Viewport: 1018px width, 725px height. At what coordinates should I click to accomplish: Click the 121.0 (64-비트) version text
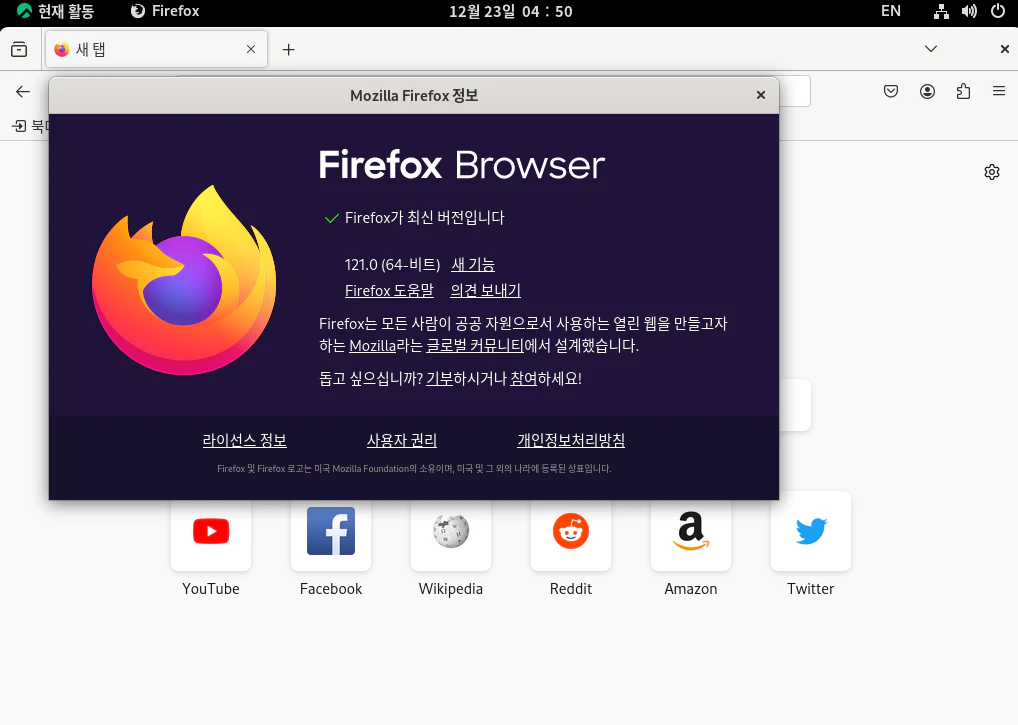392,265
